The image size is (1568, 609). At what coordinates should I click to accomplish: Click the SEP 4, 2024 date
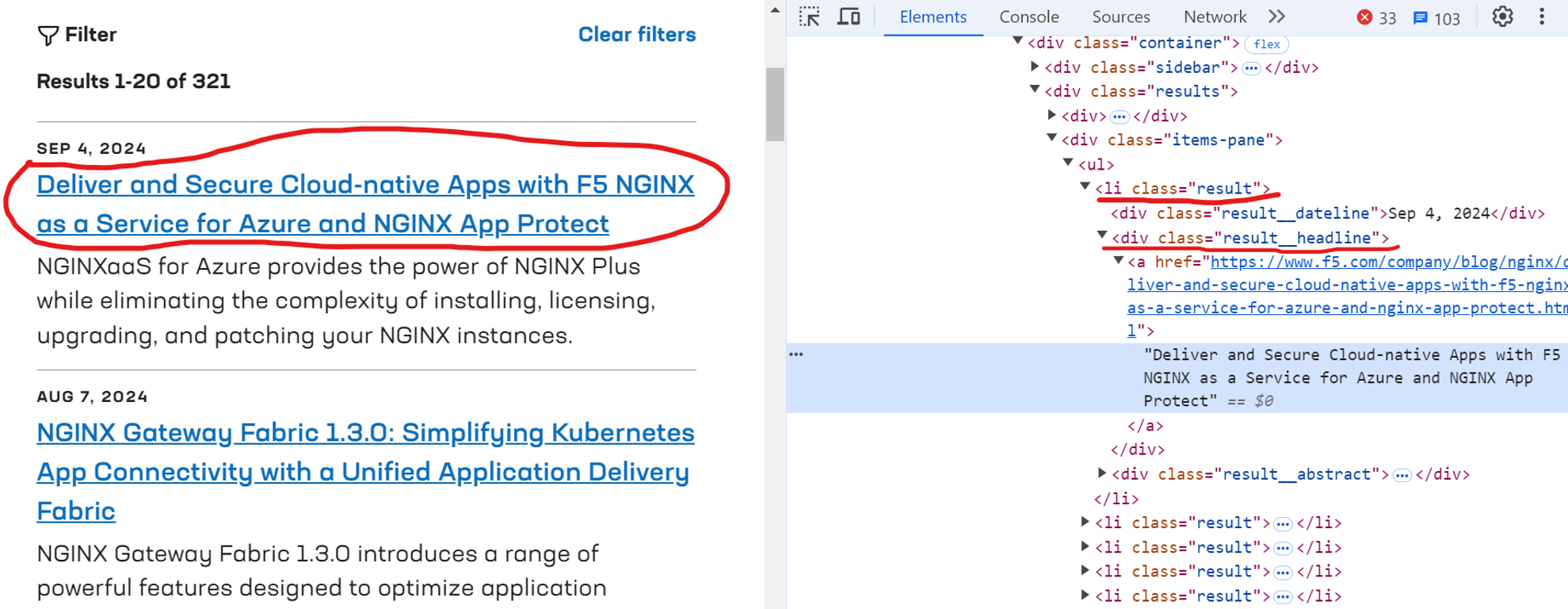click(x=91, y=149)
